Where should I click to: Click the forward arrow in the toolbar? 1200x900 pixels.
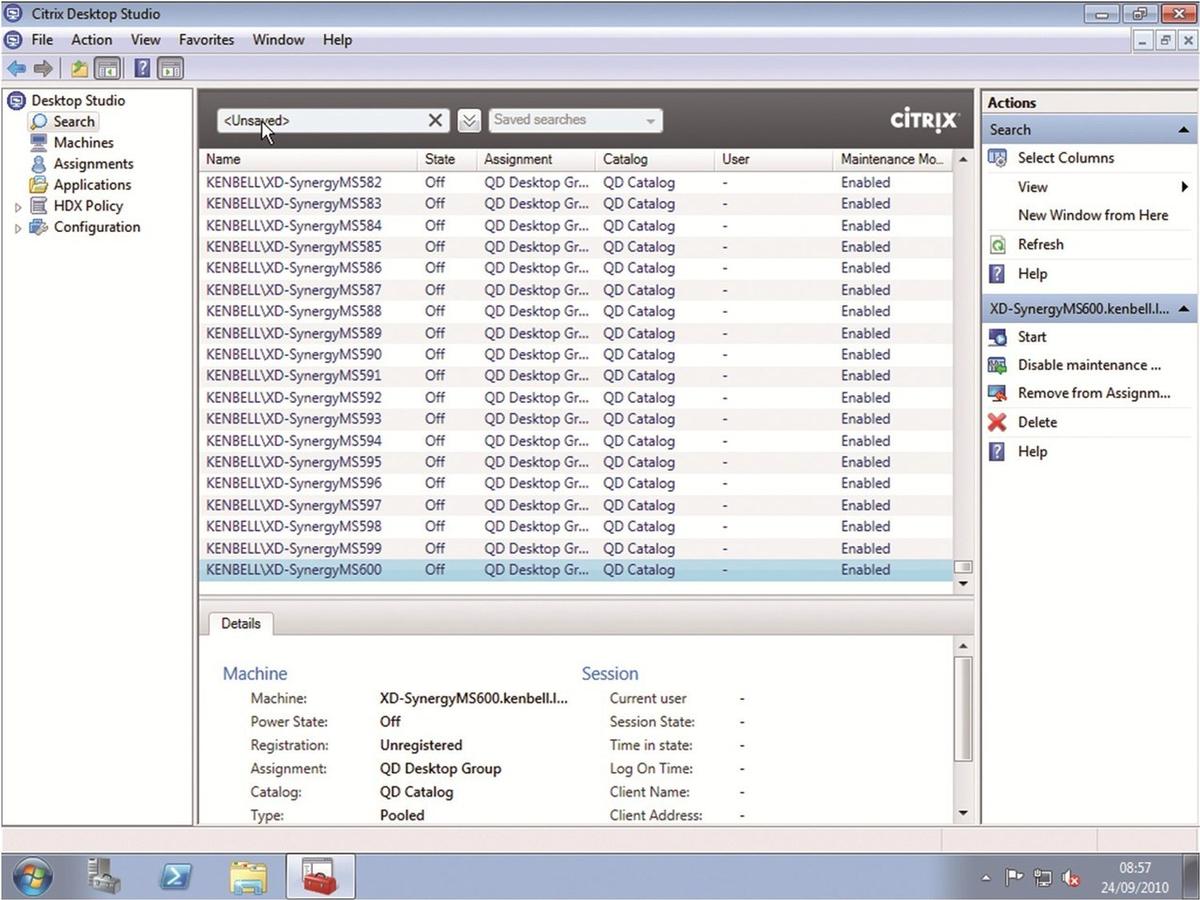coord(43,69)
